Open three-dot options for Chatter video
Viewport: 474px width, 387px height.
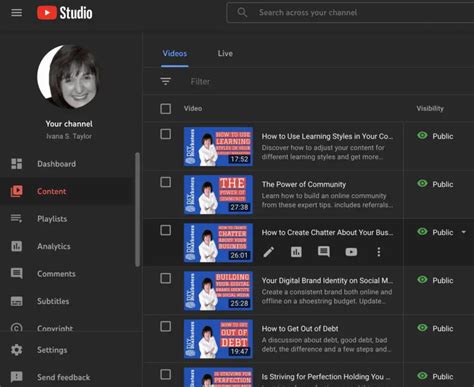click(x=379, y=252)
